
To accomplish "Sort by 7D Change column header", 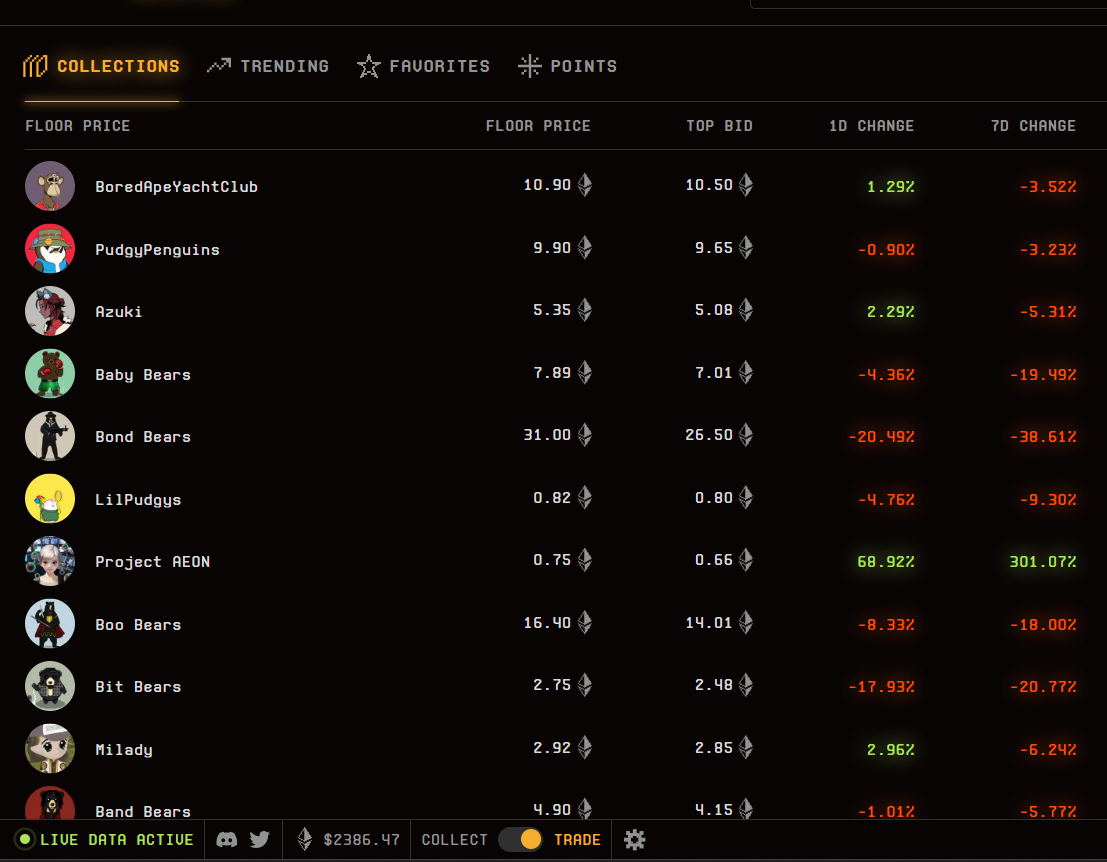I will [x=1033, y=126].
